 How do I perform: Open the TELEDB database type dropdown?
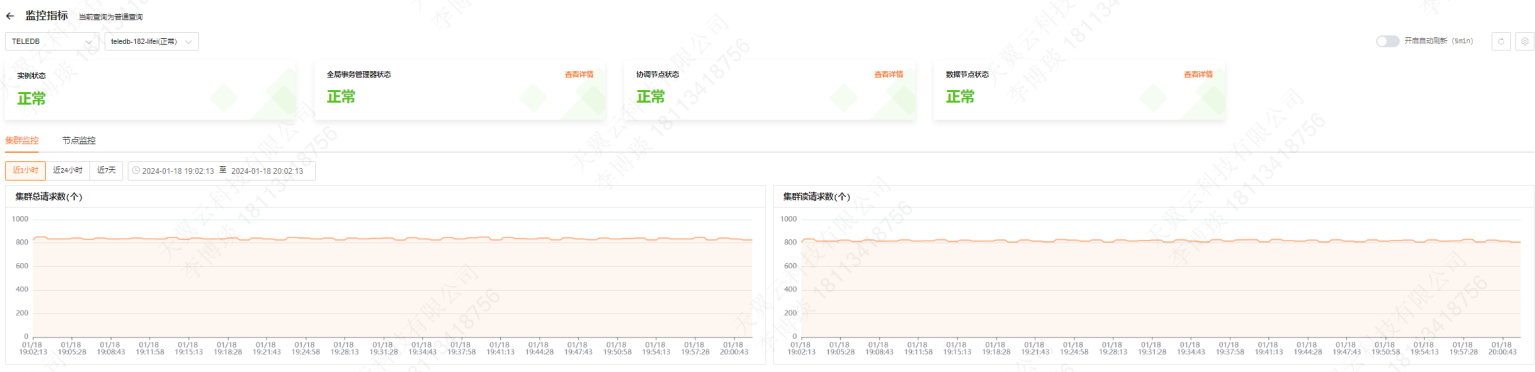[52, 41]
